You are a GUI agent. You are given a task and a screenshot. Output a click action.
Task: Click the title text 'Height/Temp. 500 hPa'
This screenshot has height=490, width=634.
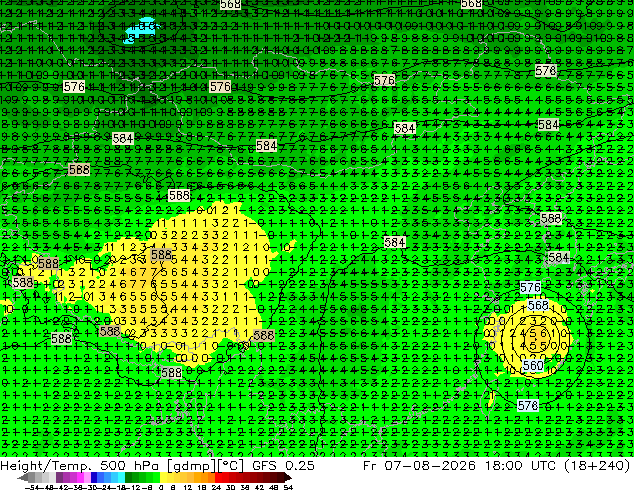click(81, 466)
